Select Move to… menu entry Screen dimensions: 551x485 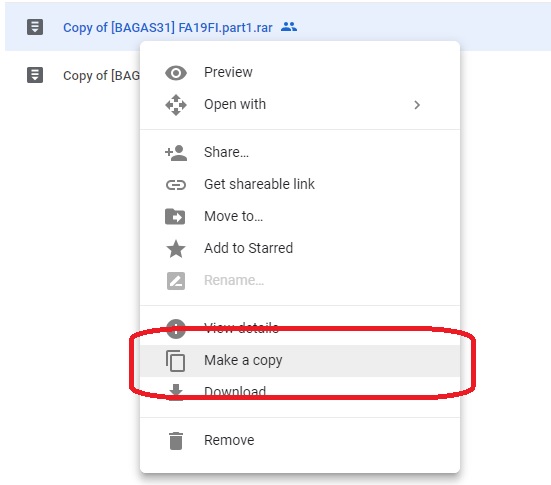tap(300, 216)
